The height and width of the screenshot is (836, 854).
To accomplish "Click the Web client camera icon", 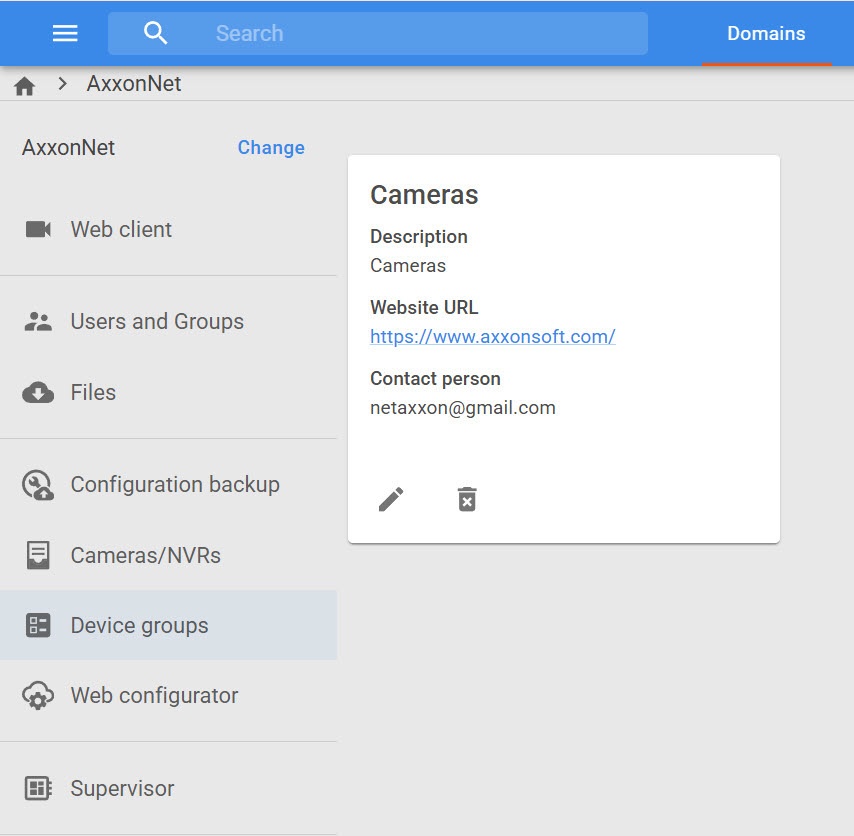I will click(38, 229).
